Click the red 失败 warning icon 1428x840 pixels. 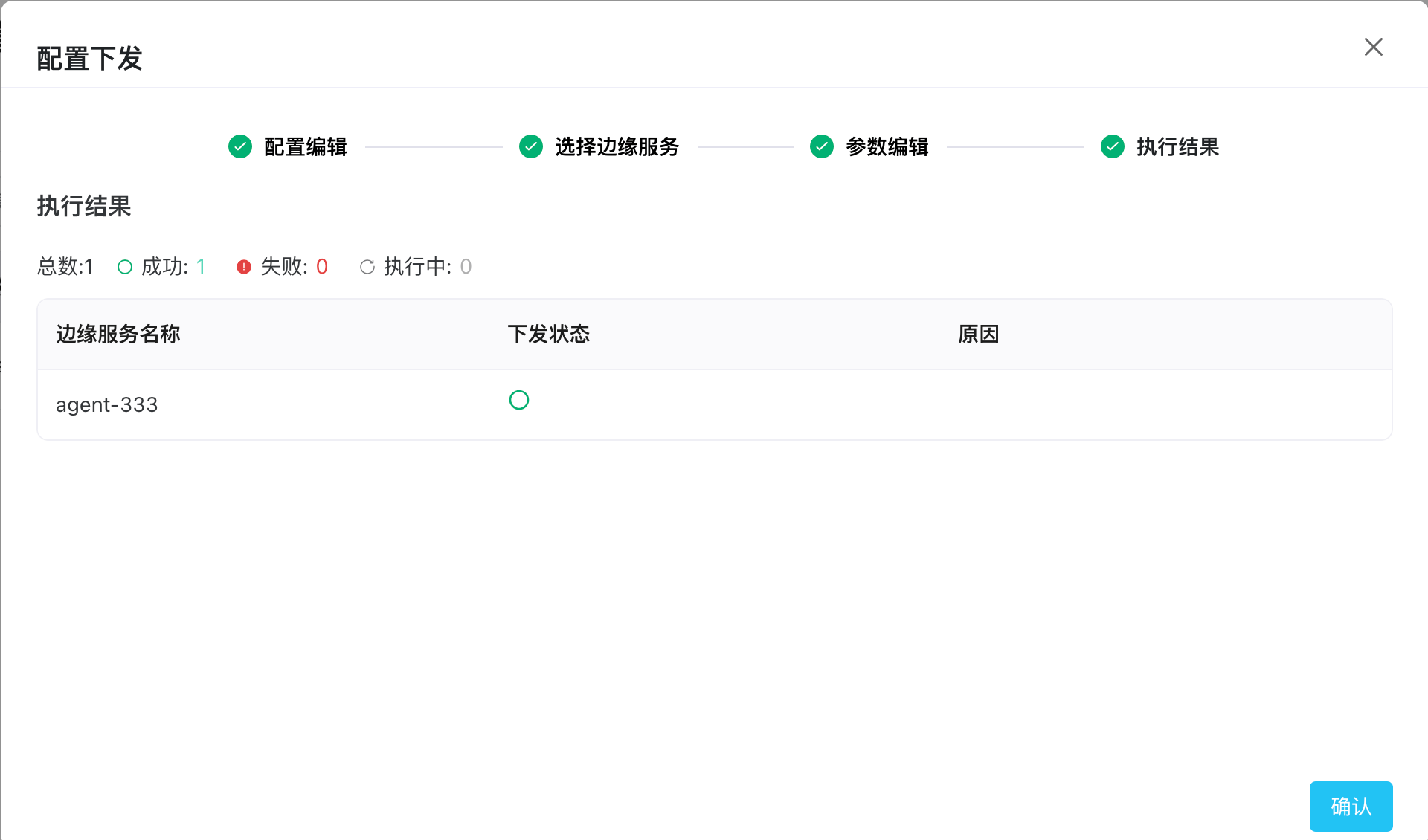[x=244, y=267]
